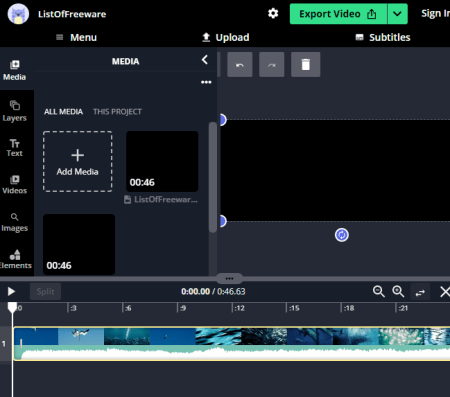Open the Subtitles menu item
Image resolution: width=450 pixels, height=397 pixels.
383,37
